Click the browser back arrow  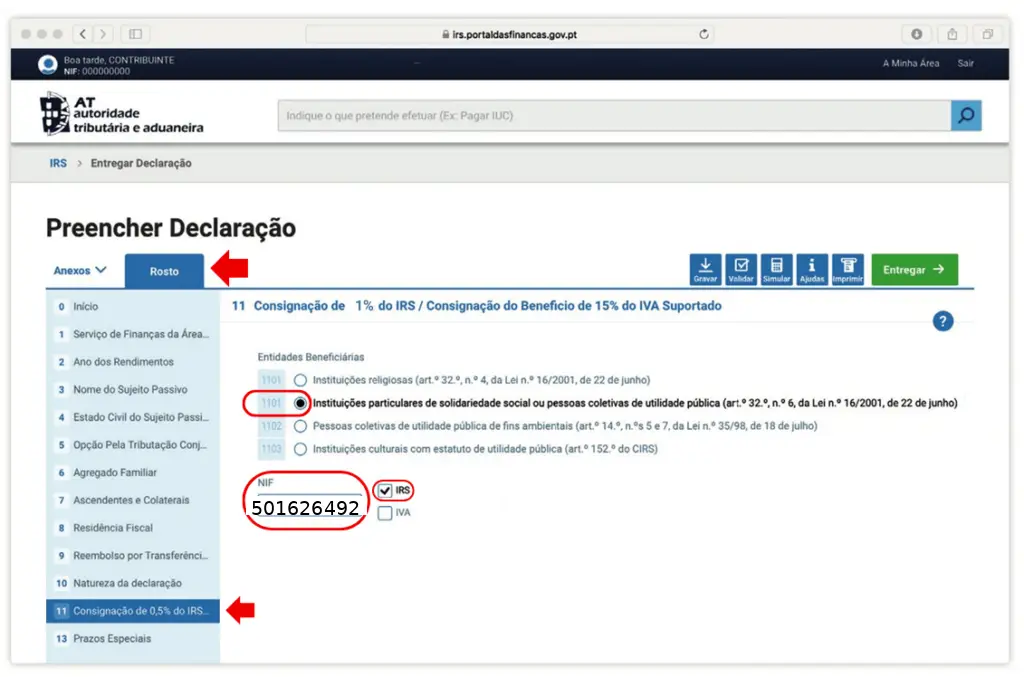82,31
